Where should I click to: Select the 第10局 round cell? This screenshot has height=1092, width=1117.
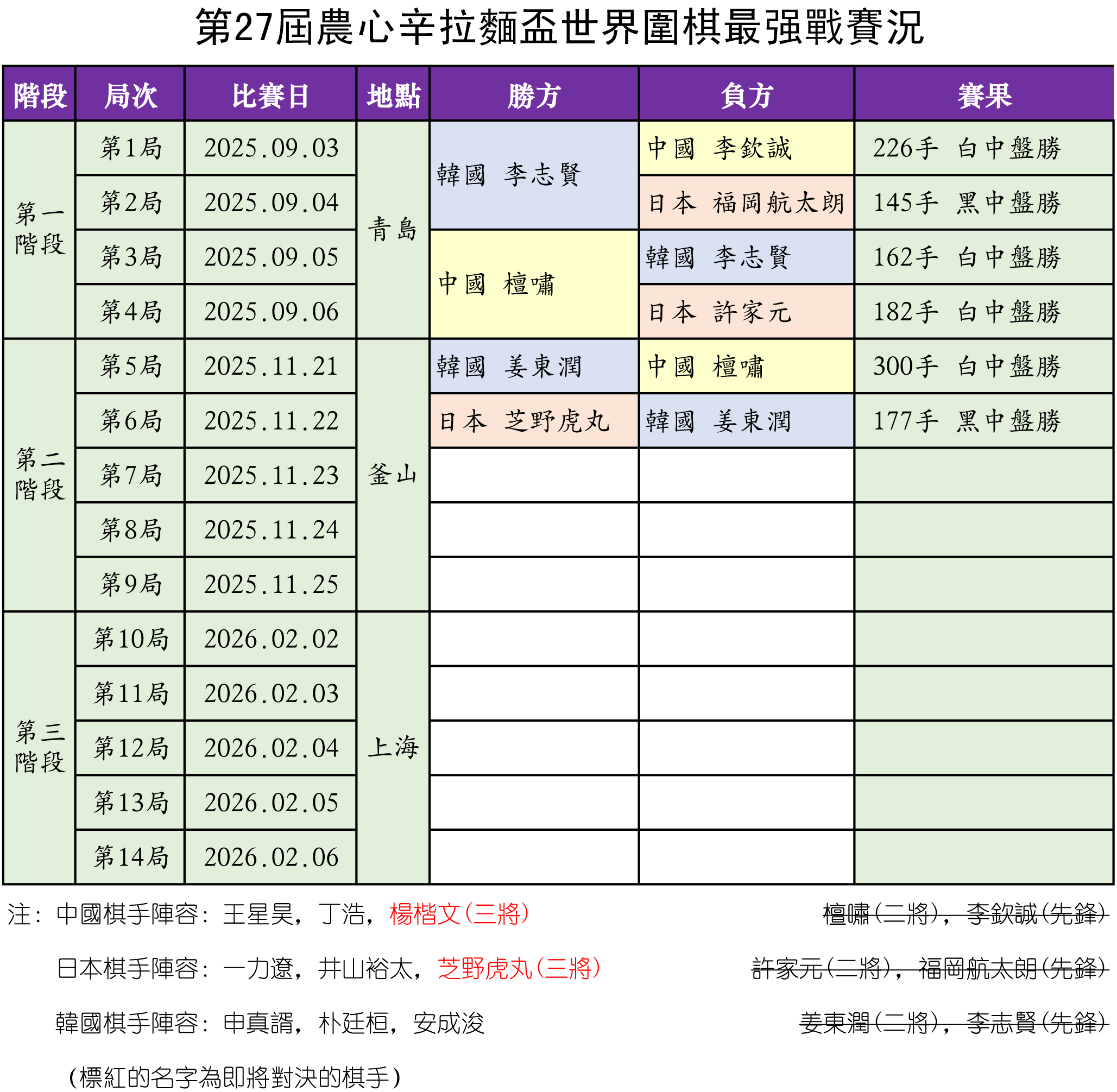click(x=130, y=639)
